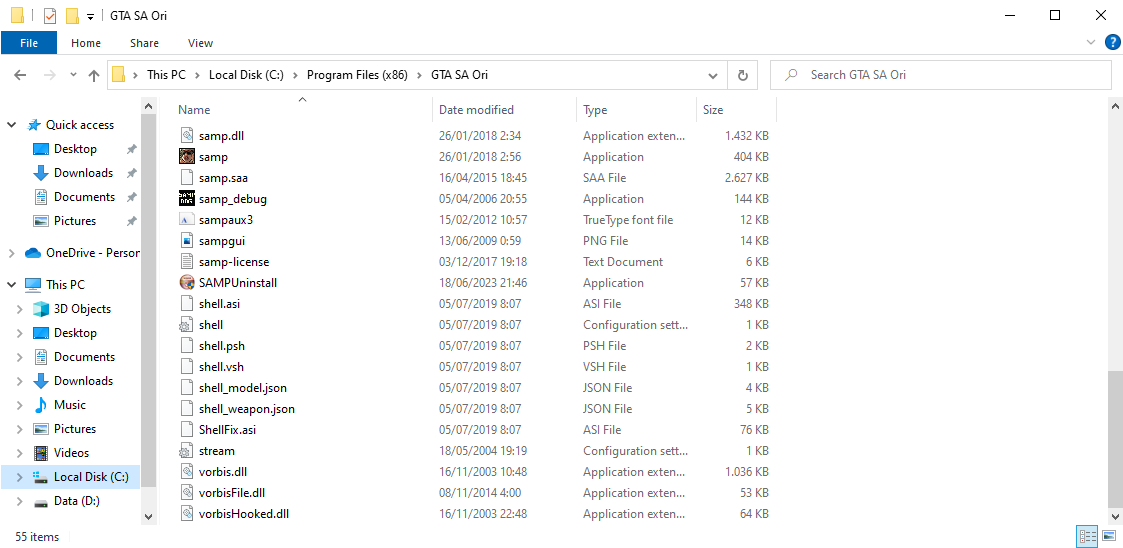Viewport: 1123px width, 548px height.
Task: Select the SAMPUninstall application icon
Action: click(x=186, y=283)
